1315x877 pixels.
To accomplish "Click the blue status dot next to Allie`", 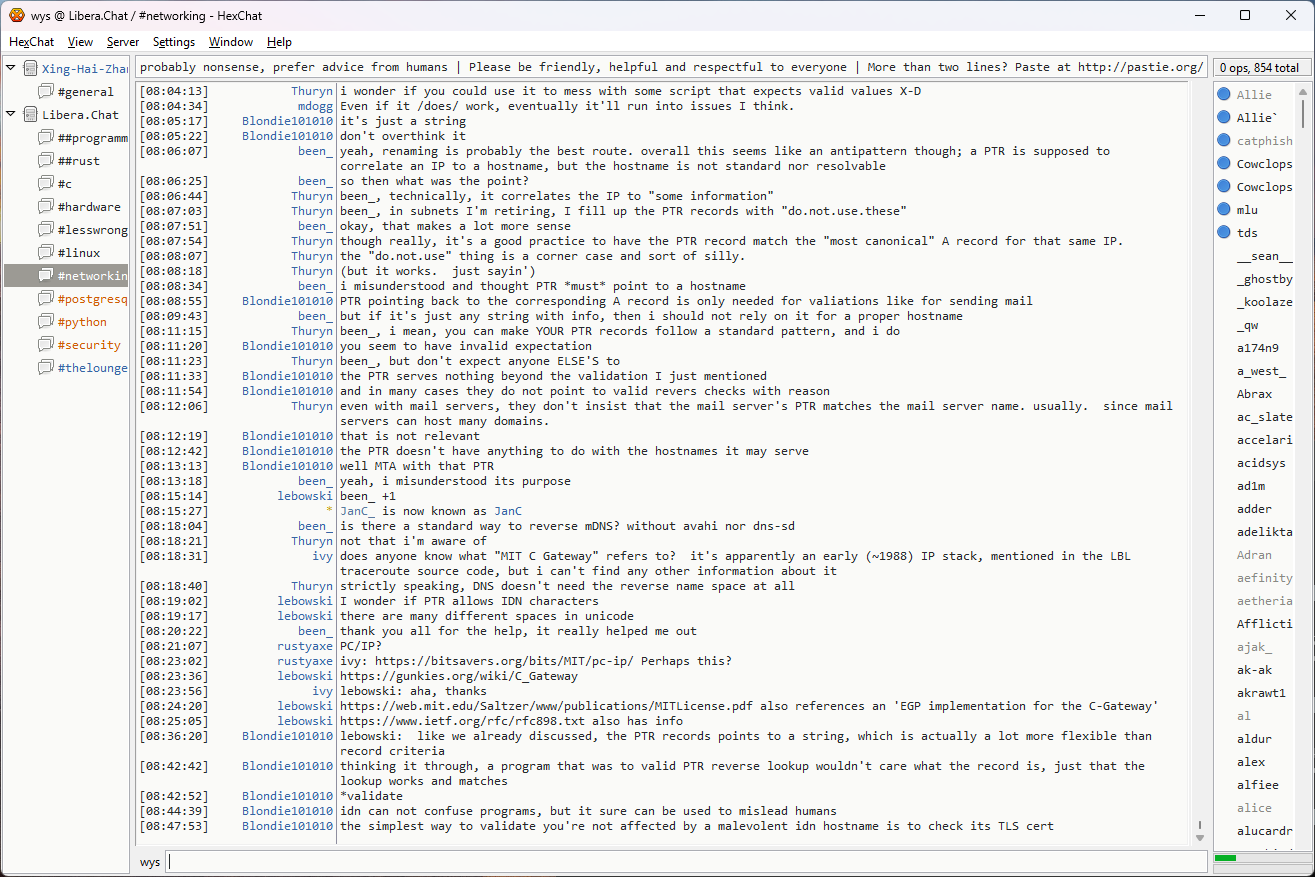I will coord(1224,118).
